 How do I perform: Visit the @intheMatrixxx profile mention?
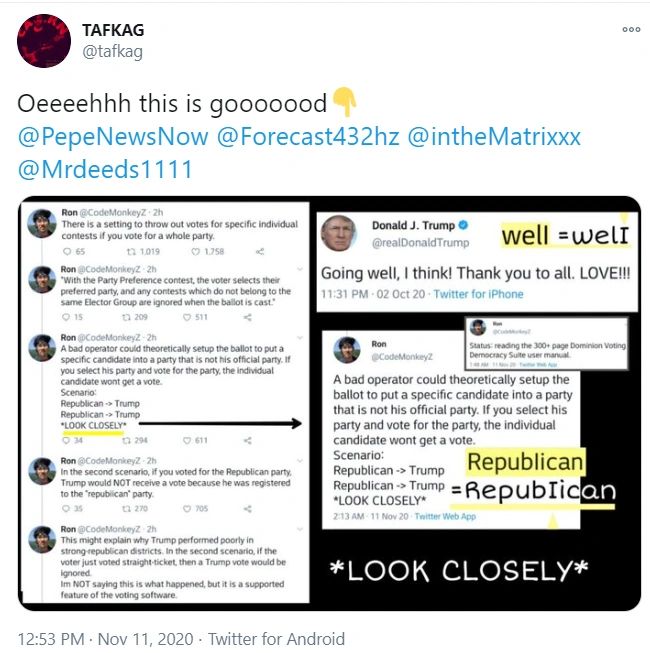click(x=494, y=137)
